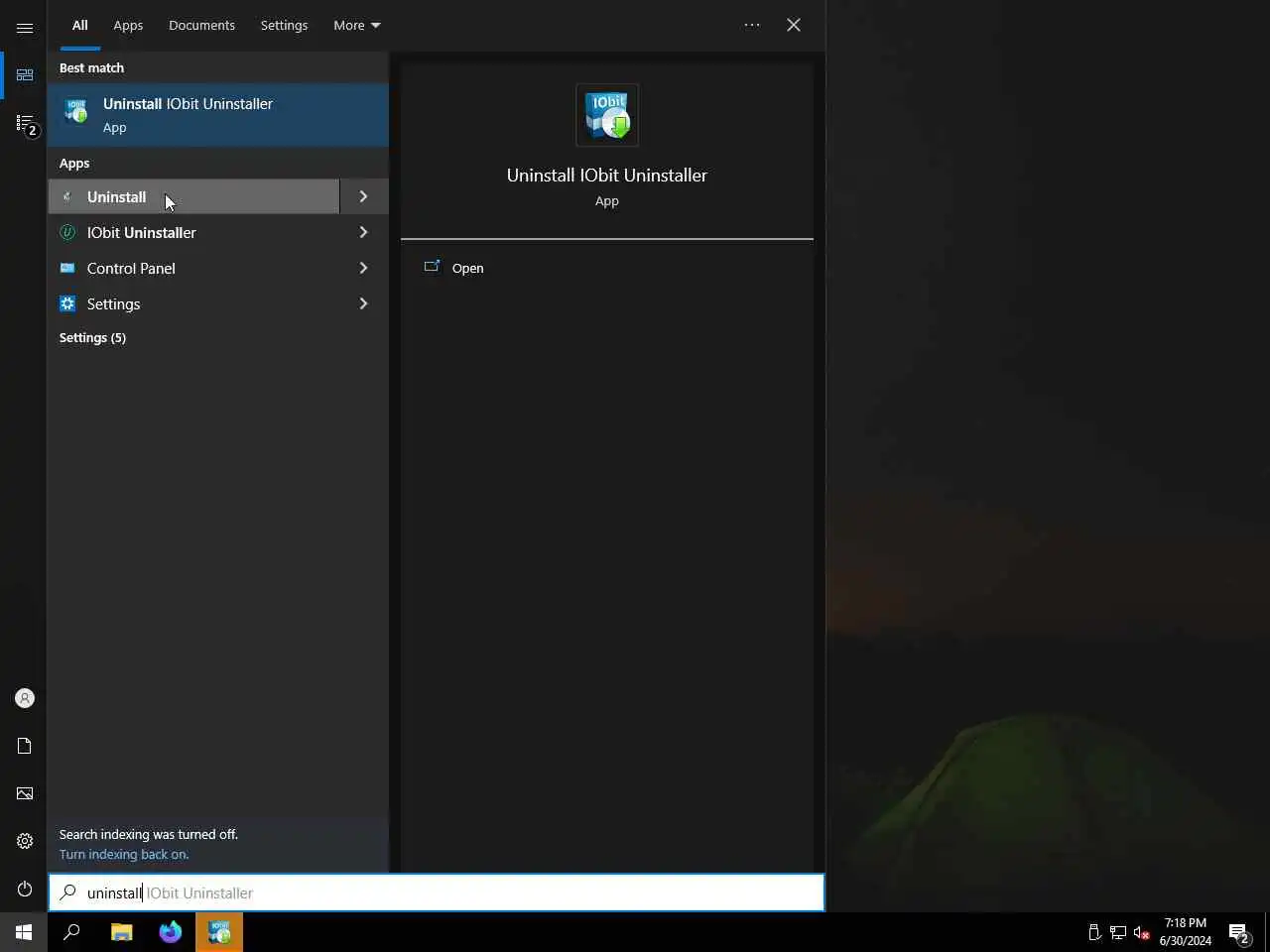1270x952 pixels.
Task: Click the user account icon in sidebar
Action: point(25,698)
